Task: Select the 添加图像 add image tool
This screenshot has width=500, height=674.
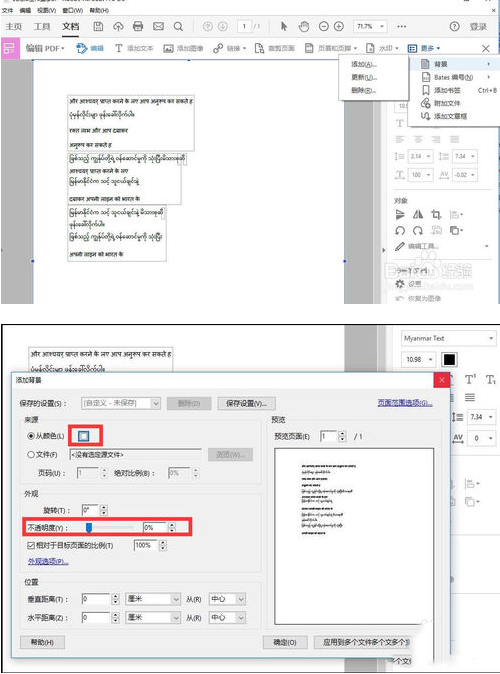Action: (183, 48)
